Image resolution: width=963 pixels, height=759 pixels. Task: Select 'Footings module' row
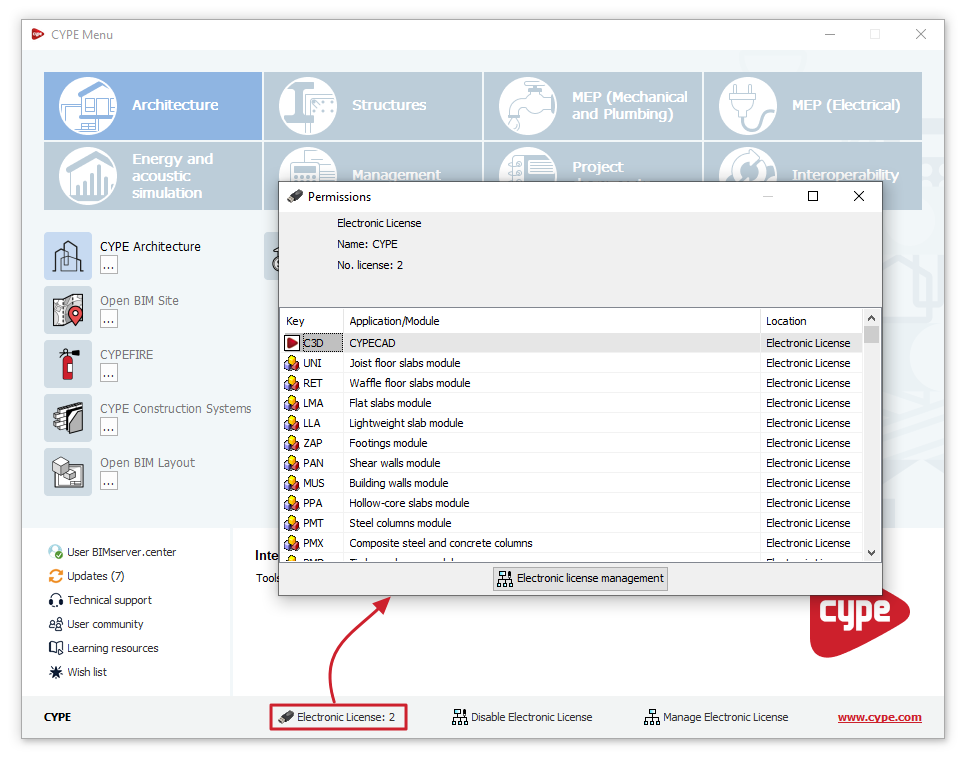(571, 443)
